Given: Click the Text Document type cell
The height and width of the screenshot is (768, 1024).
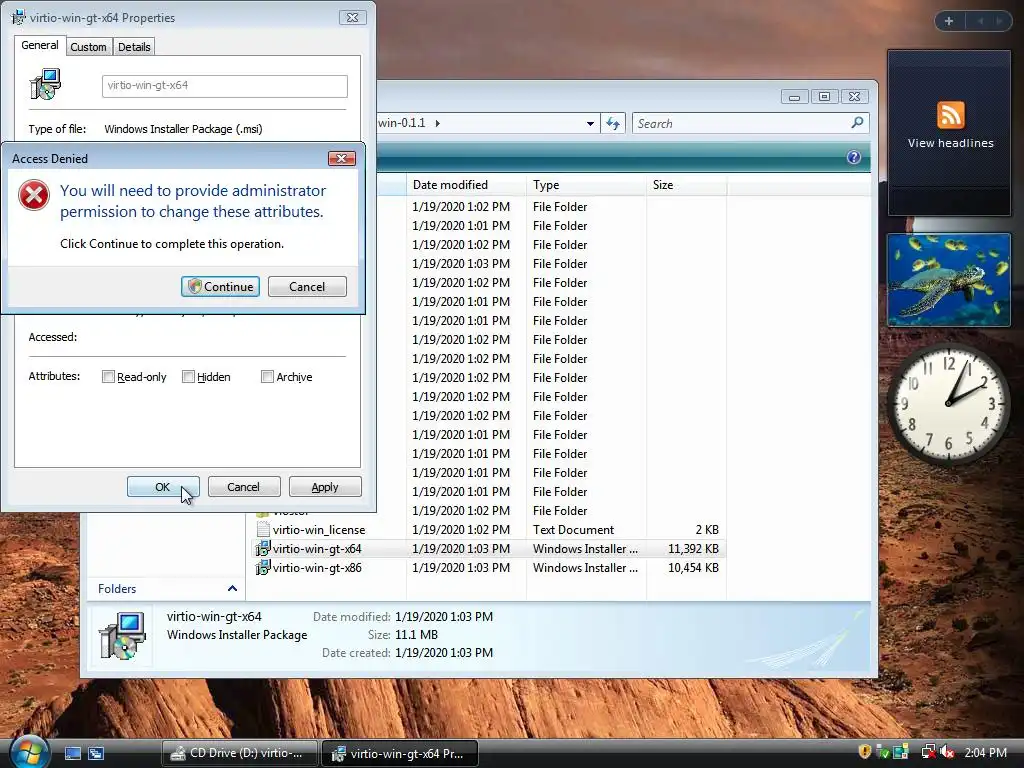Looking at the screenshot, I should pyautogui.click(x=573, y=530).
